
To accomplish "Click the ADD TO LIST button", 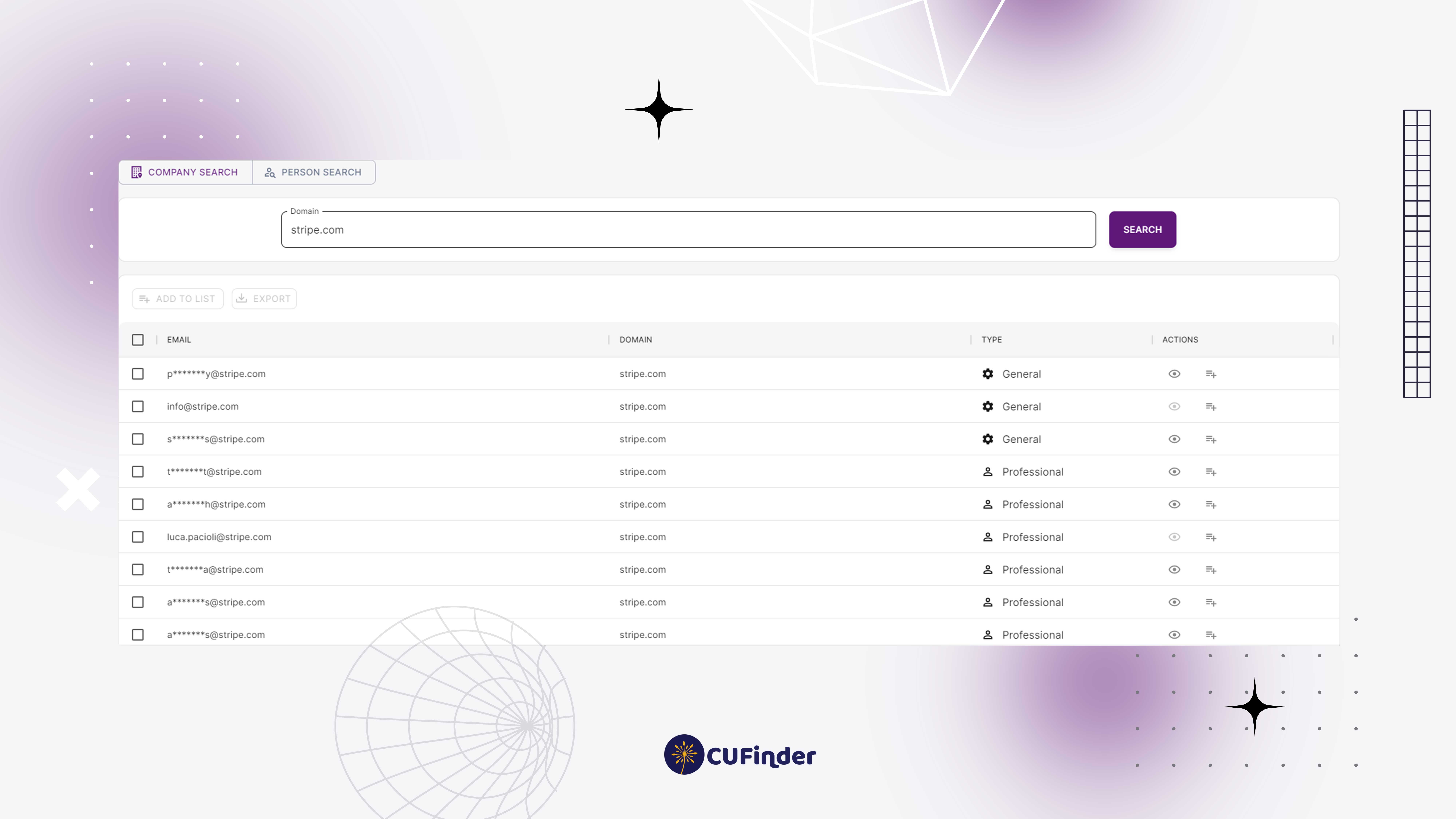I will tap(177, 298).
